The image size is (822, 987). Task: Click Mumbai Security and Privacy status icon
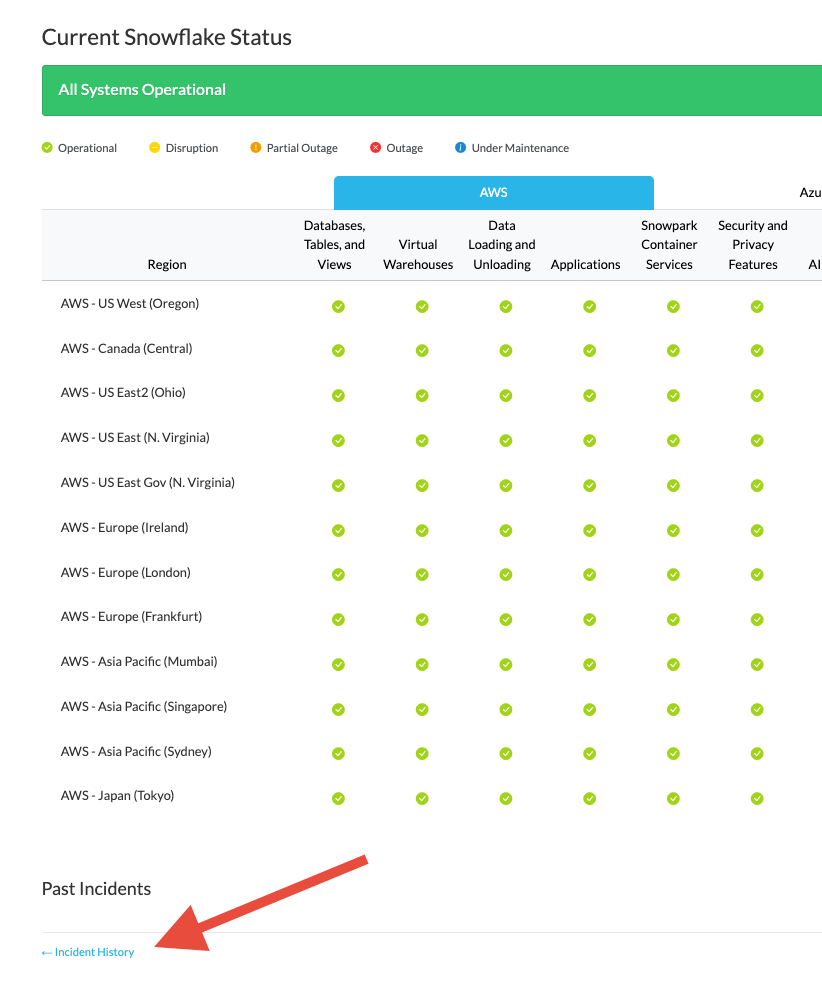click(x=757, y=665)
